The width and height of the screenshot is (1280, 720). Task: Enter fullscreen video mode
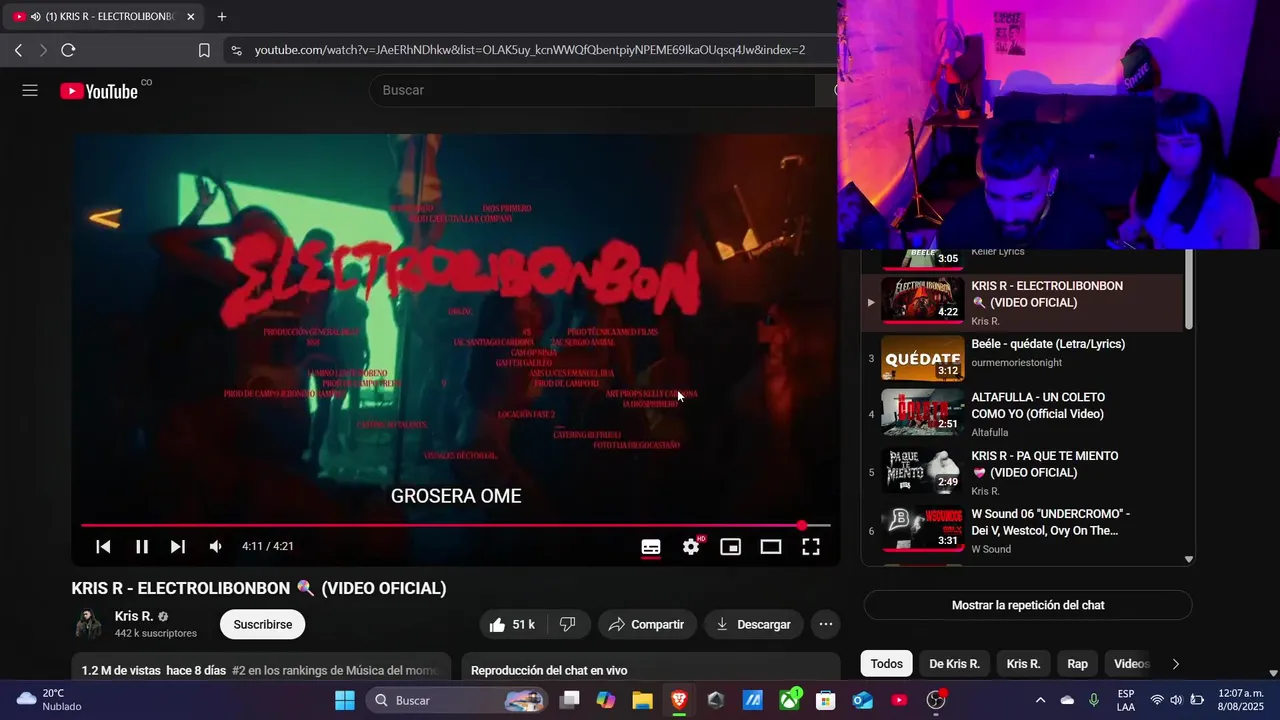point(811,546)
